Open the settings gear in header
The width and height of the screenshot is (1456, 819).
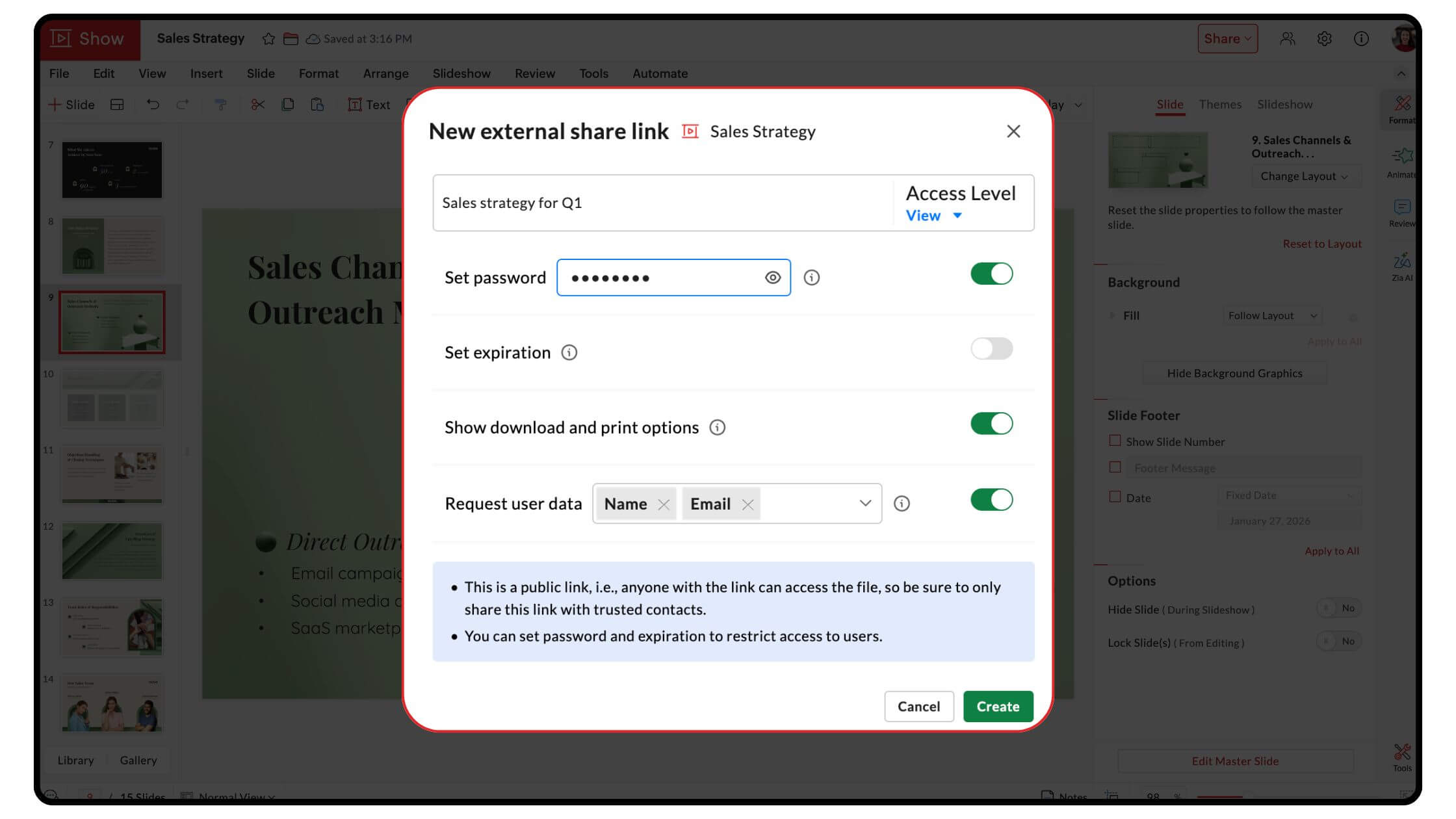coord(1324,39)
